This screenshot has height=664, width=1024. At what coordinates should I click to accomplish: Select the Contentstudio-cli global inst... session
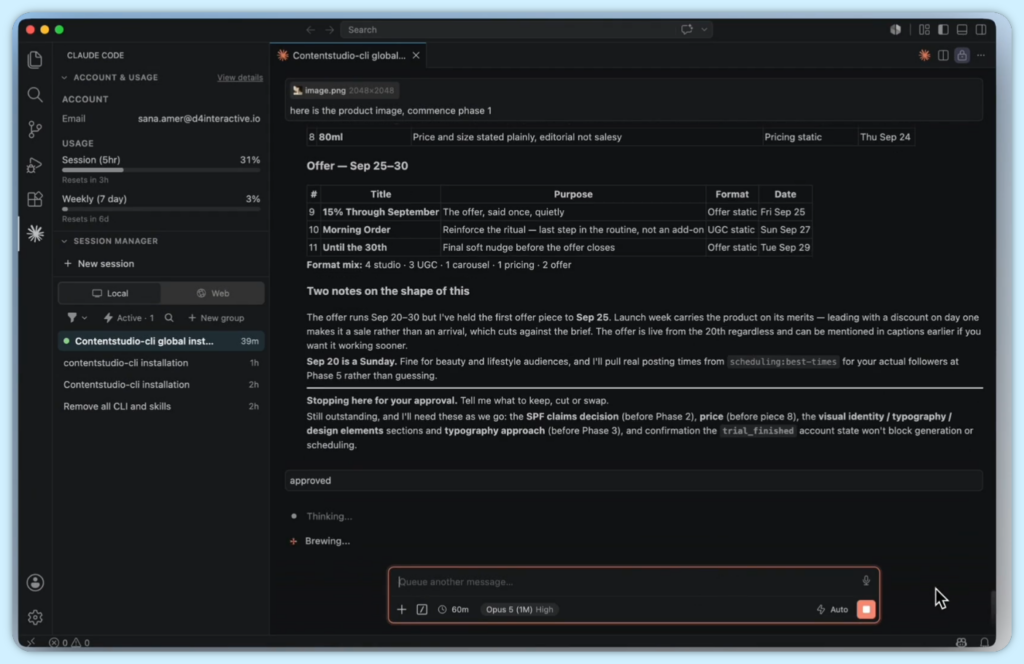tap(161, 341)
